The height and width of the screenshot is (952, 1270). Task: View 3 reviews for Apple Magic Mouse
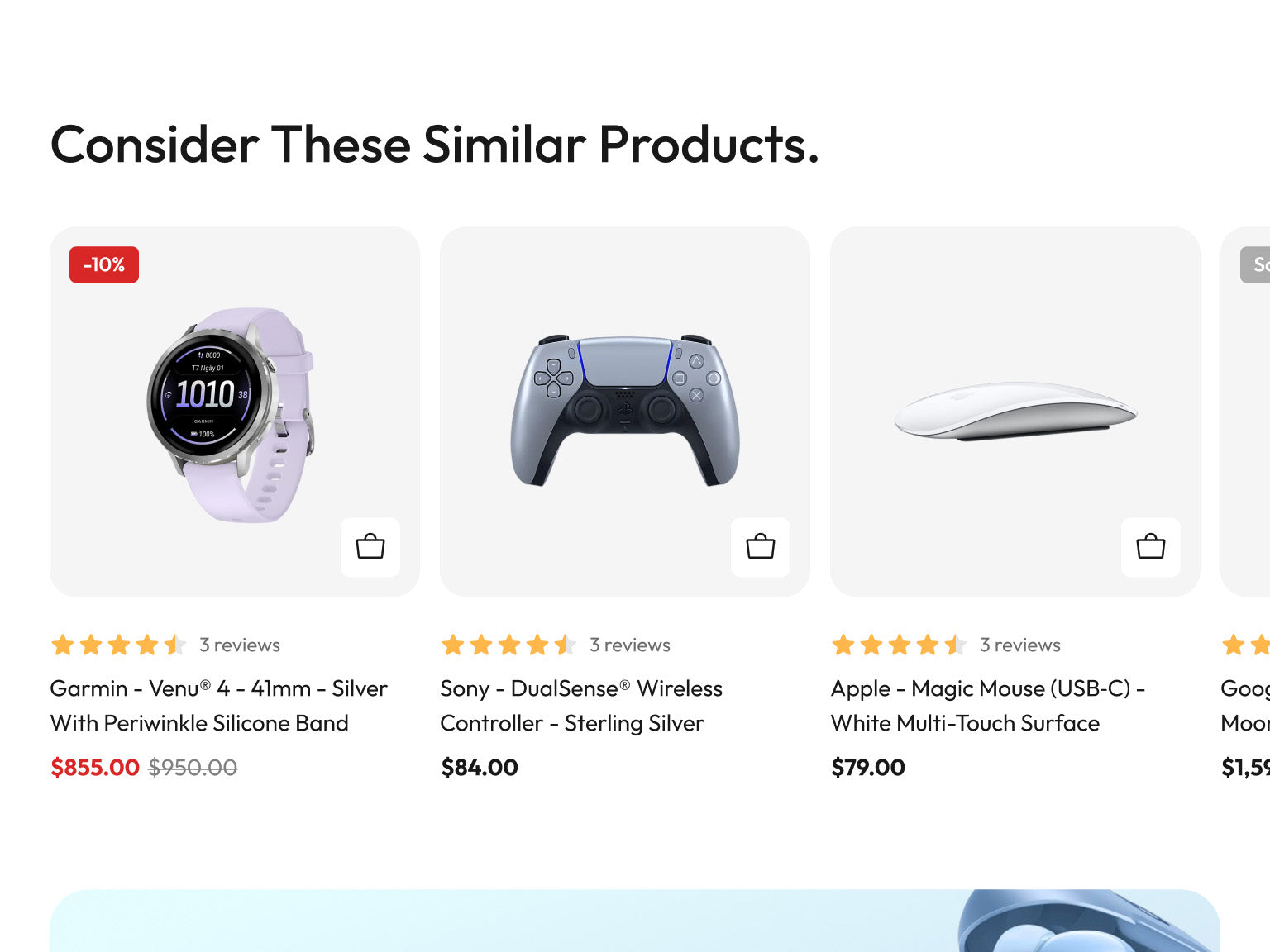1020,645
